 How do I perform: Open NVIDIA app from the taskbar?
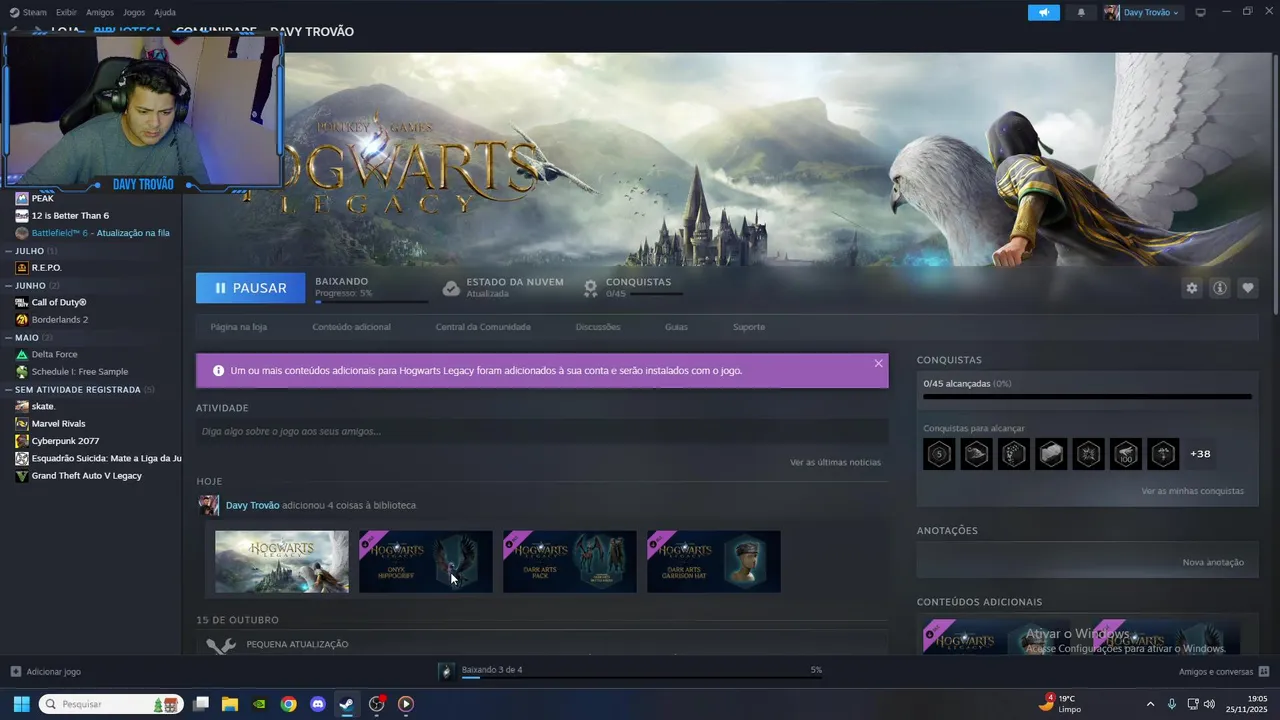tap(259, 704)
